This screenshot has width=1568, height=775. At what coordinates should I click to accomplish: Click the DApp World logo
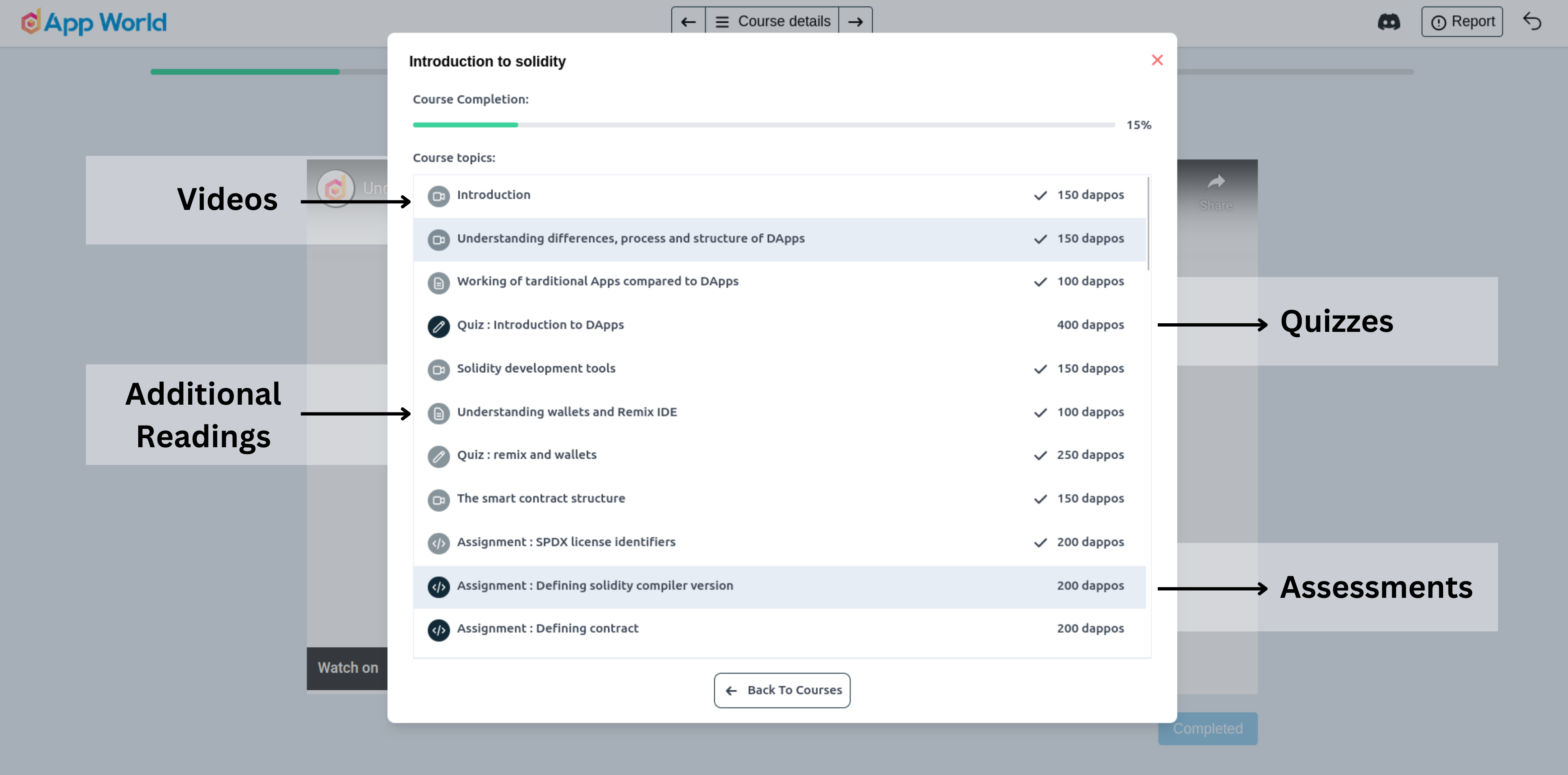coord(94,23)
